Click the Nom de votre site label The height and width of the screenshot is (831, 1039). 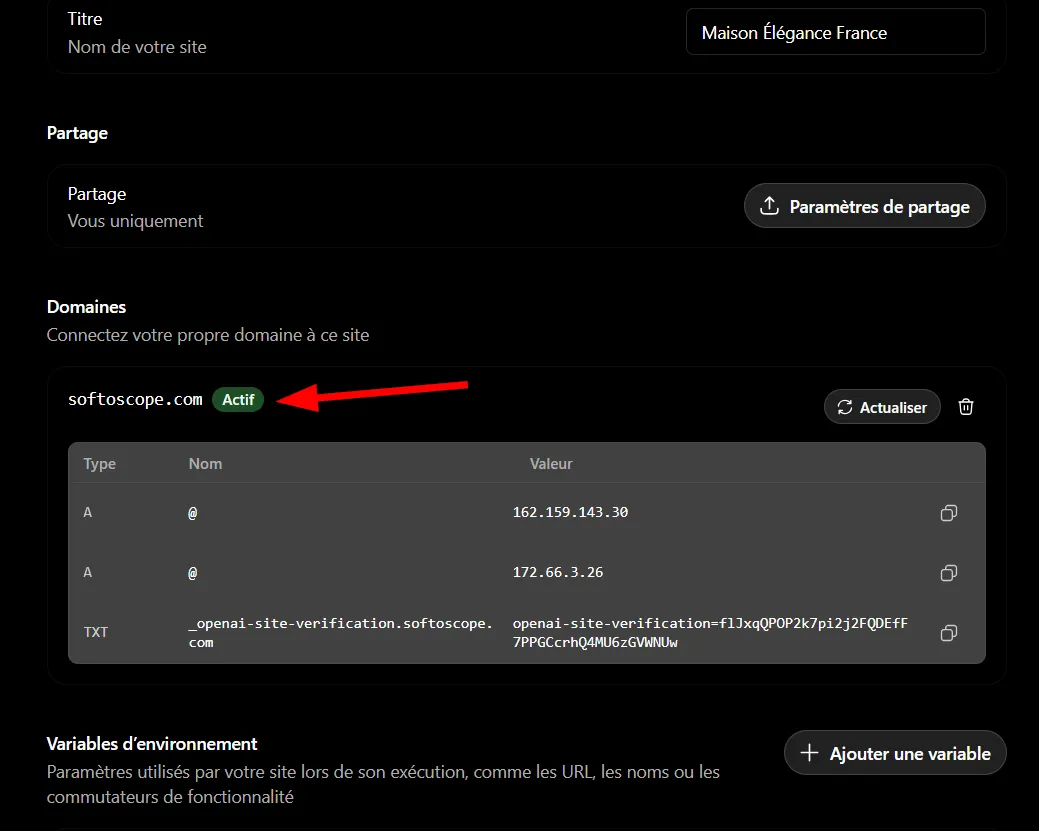tap(137, 47)
